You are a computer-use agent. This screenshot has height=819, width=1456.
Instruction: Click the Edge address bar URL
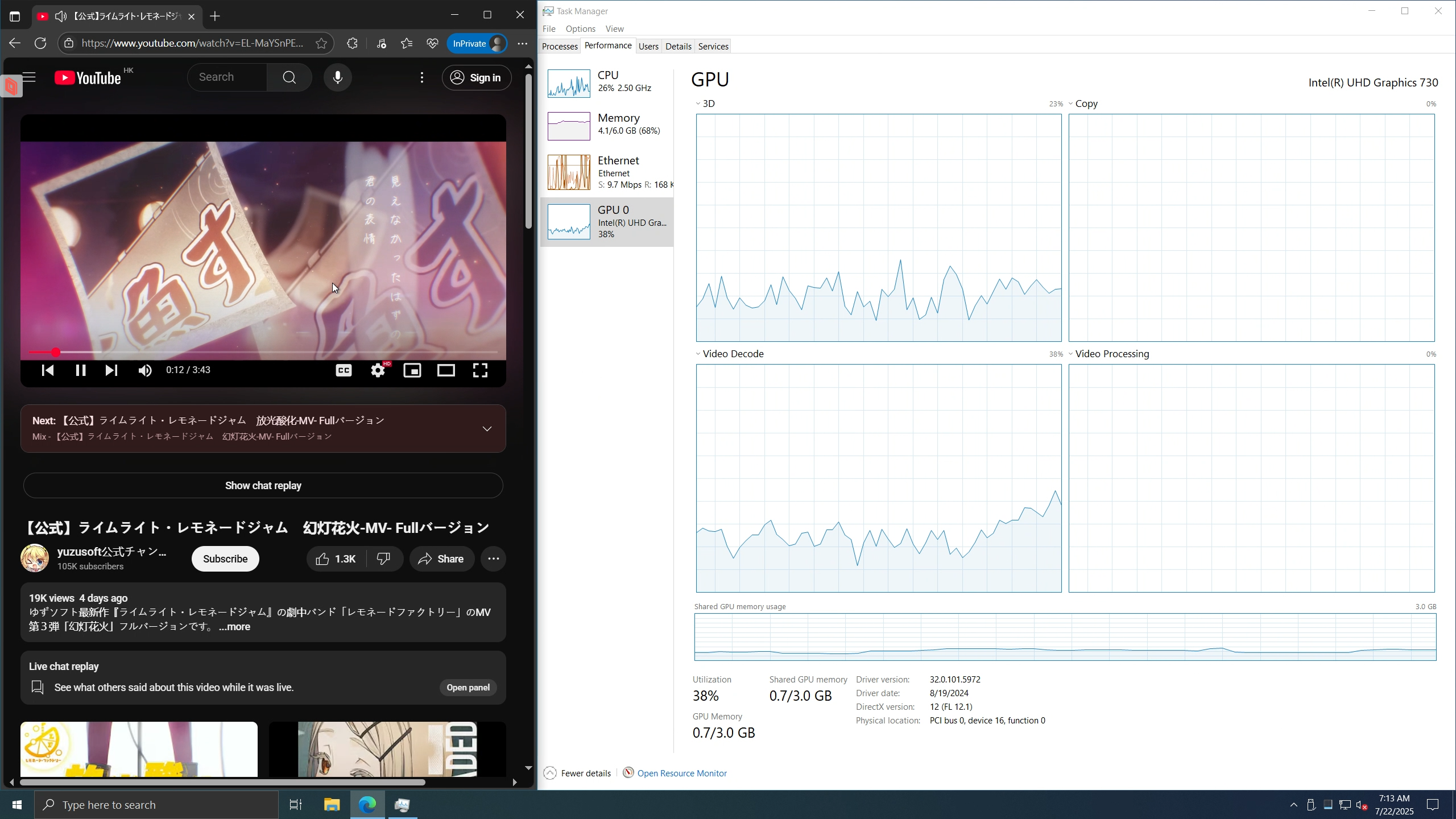[193, 43]
